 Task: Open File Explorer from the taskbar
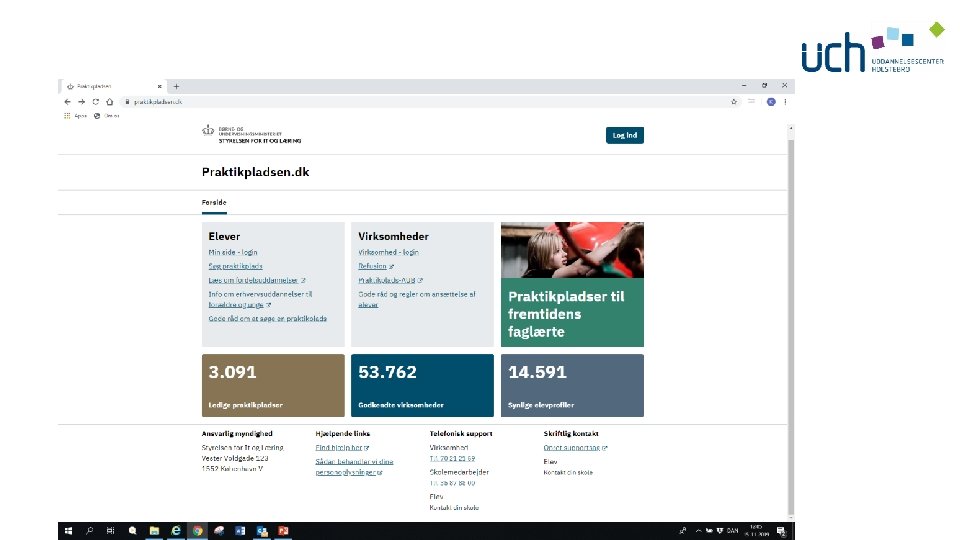(x=154, y=531)
